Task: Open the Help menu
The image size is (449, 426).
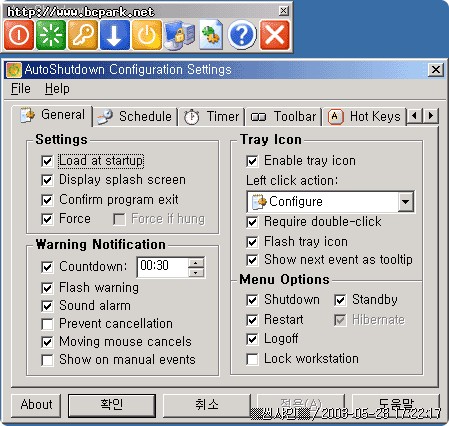Action: (57, 89)
